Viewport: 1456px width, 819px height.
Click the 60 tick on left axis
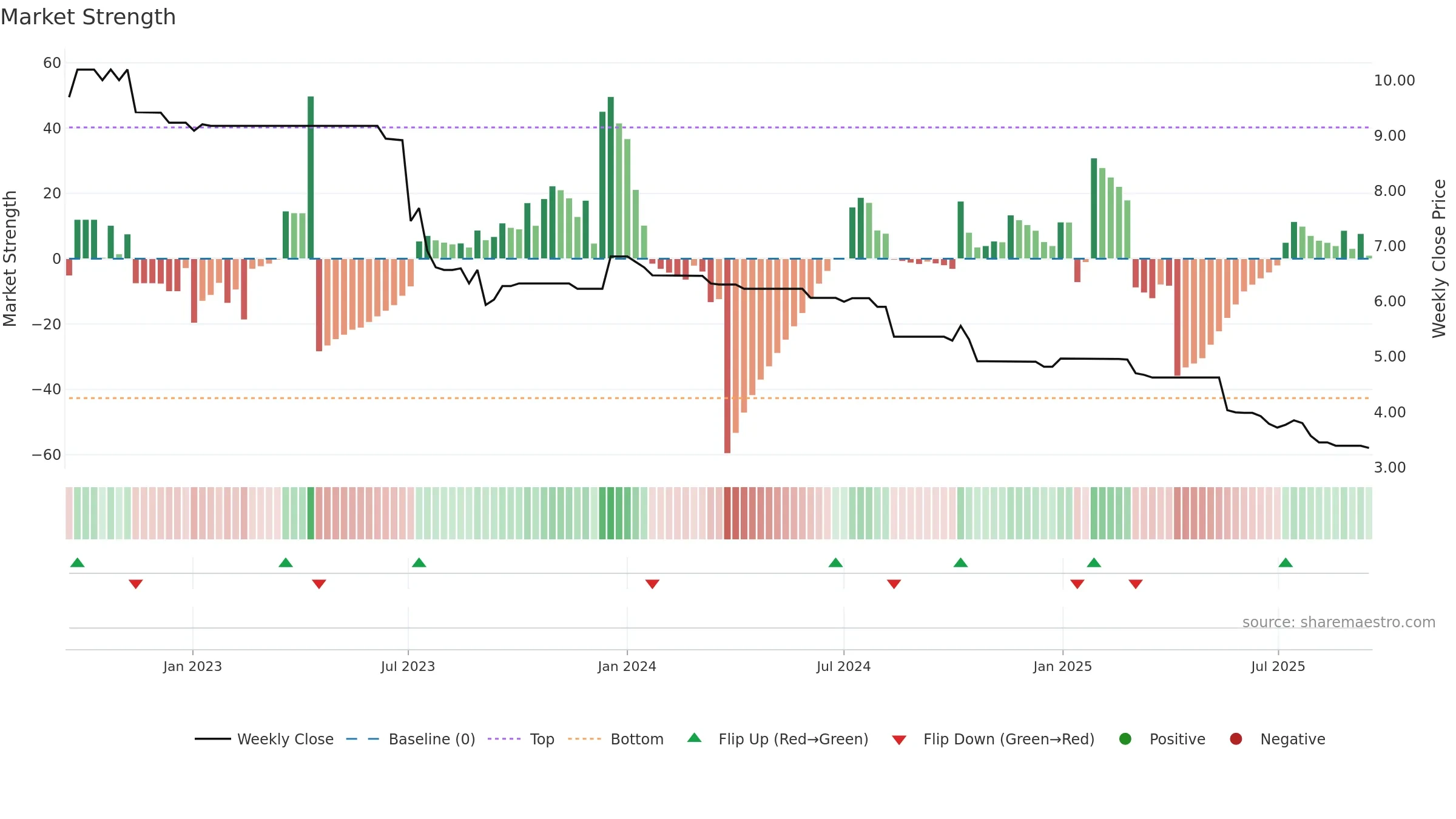point(52,63)
